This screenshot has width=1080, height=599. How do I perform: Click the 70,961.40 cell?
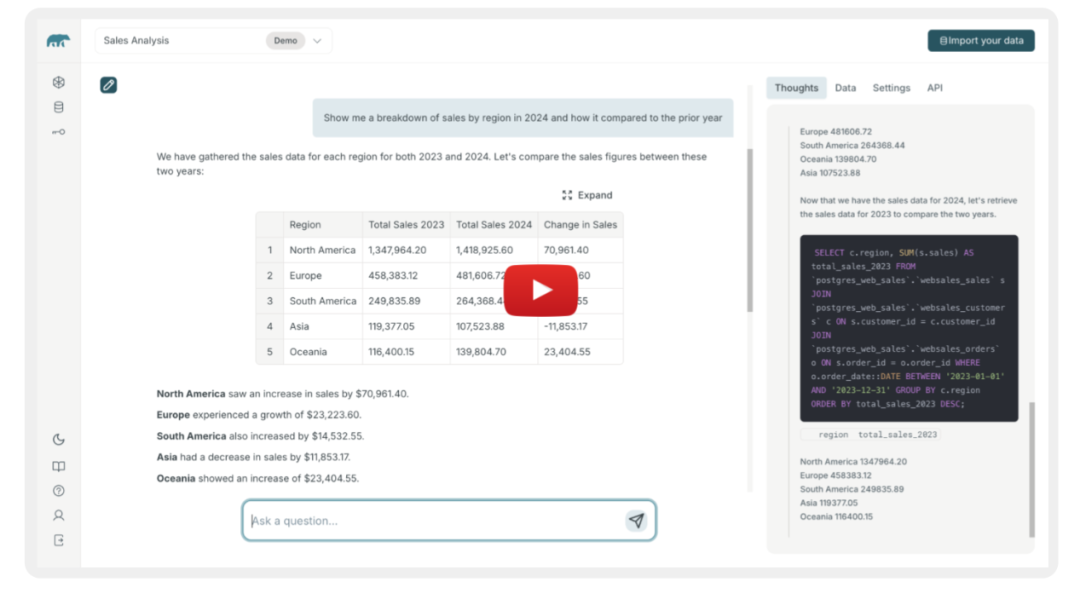coord(581,250)
